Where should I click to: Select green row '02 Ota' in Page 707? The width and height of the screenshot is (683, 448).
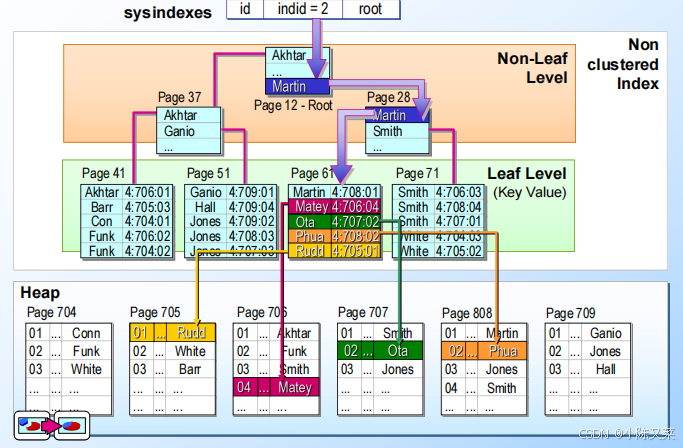point(380,351)
